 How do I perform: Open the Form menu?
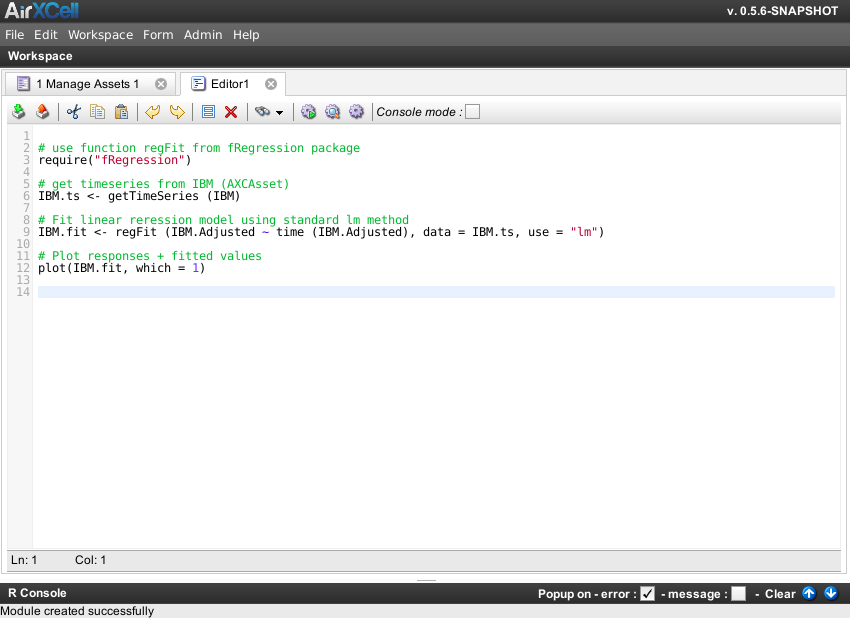click(158, 35)
